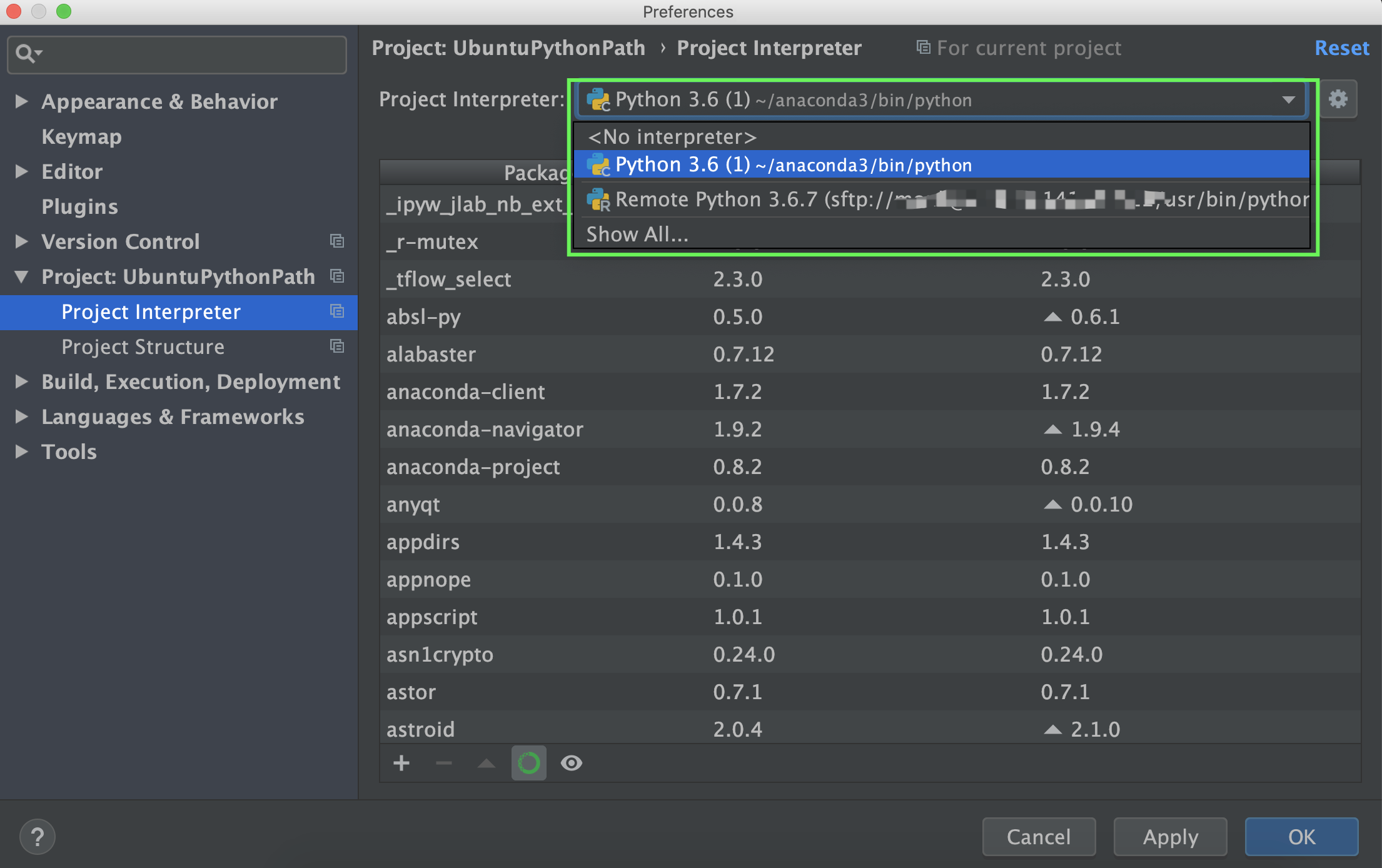The image size is (1382, 868).
Task: Choose Show All... in interpreter list
Action: (942, 234)
